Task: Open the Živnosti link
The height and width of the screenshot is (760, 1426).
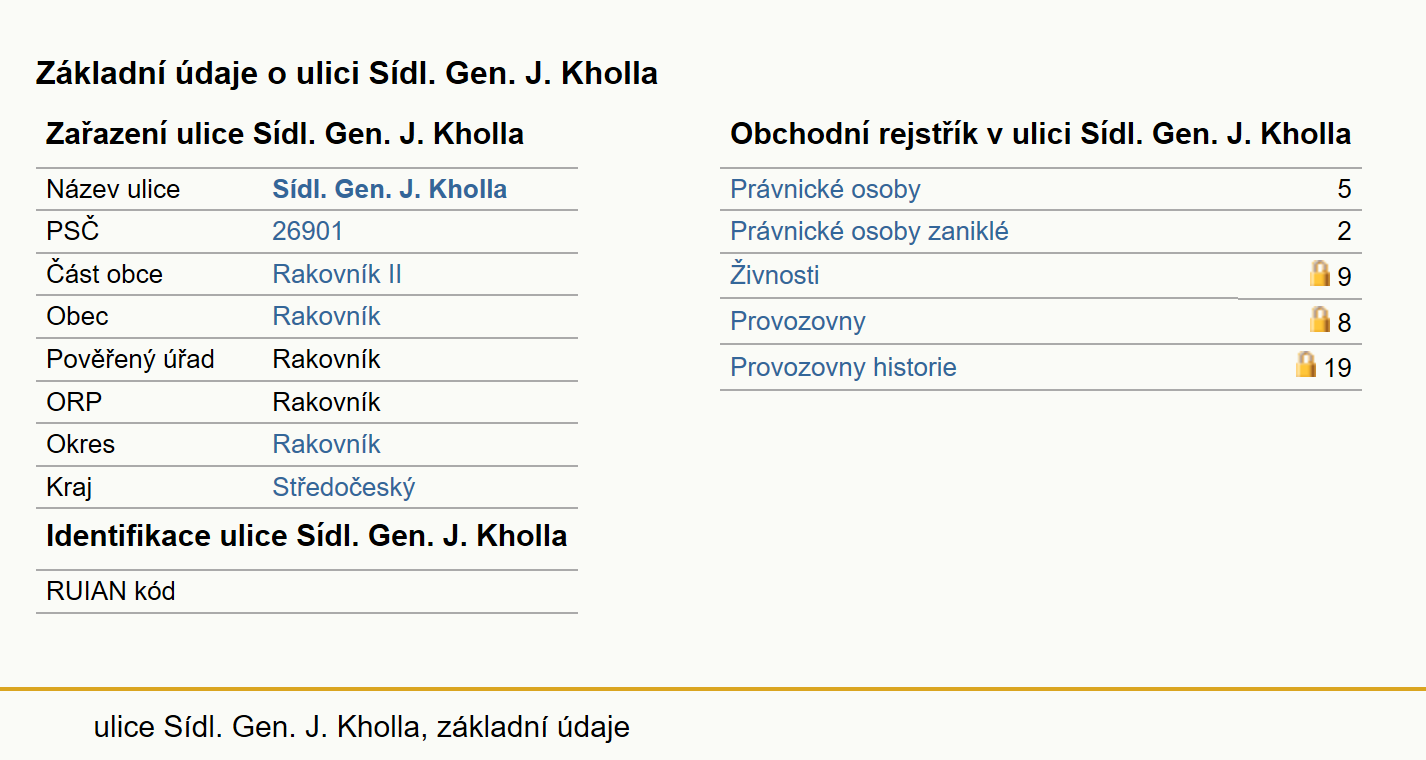Action: pyautogui.click(x=774, y=274)
